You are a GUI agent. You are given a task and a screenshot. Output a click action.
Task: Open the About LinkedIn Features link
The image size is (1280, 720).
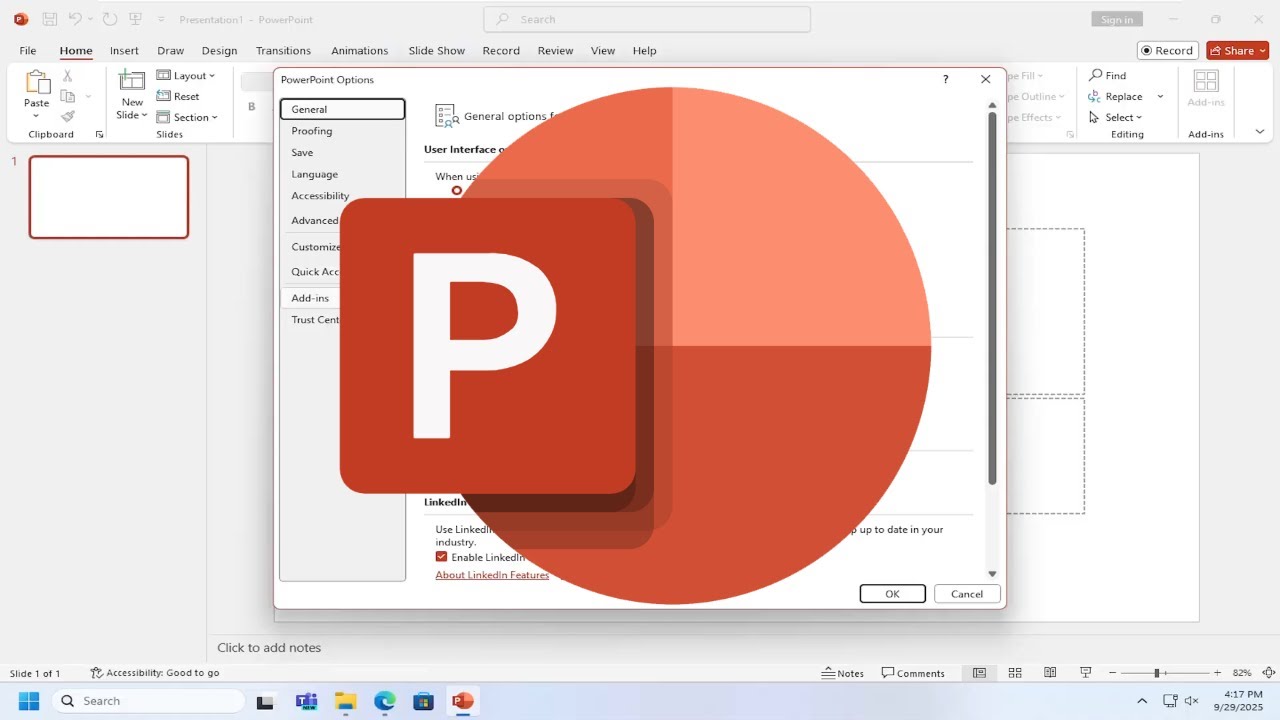pyautogui.click(x=492, y=575)
